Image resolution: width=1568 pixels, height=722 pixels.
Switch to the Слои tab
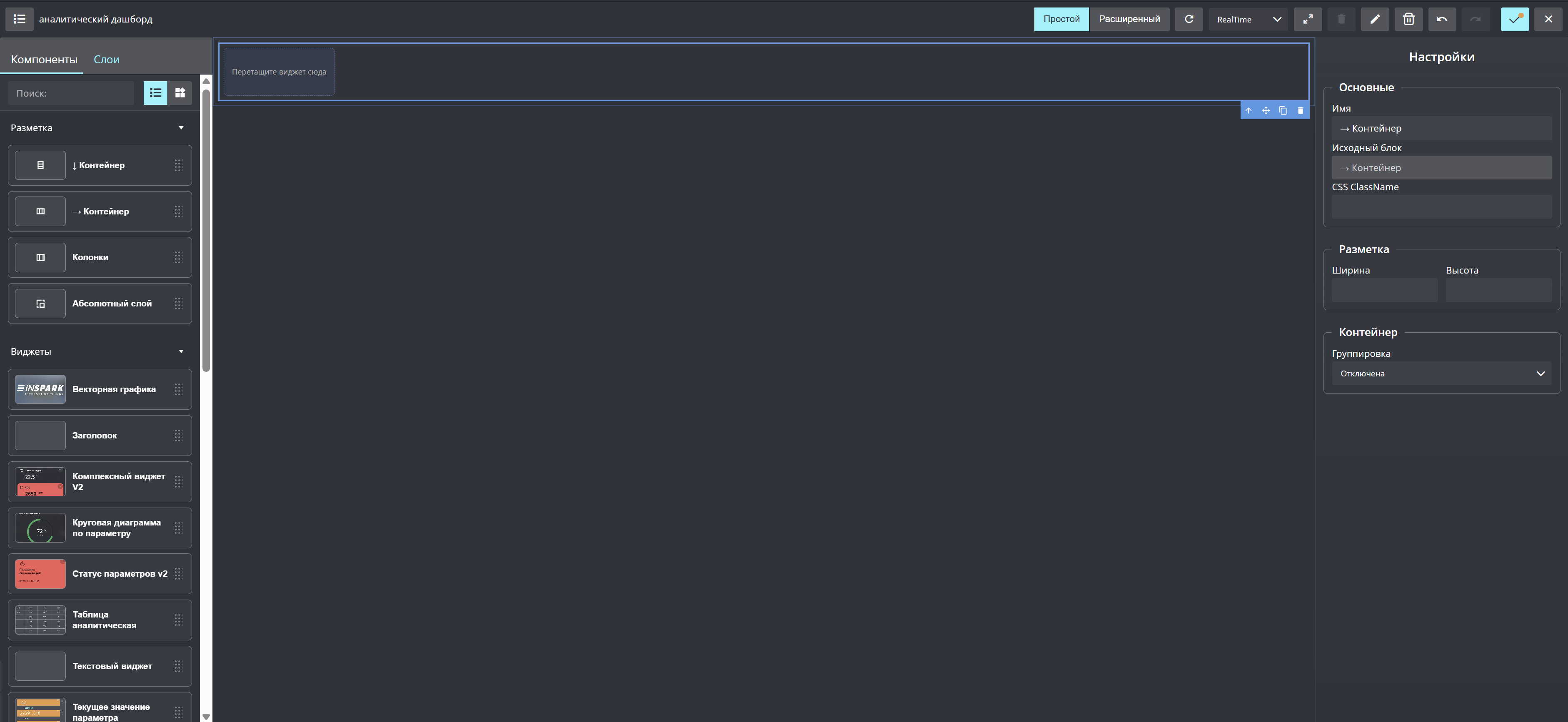[x=107, y=59]
